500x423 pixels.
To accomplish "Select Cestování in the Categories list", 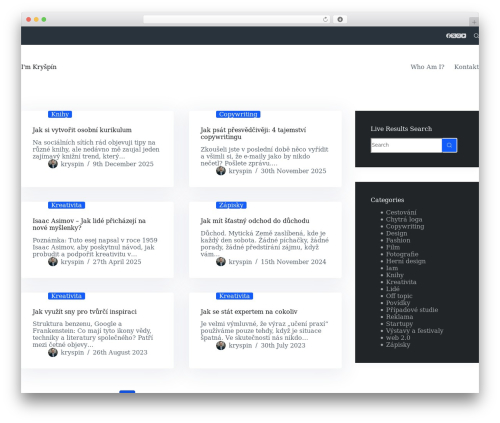I will tap(401, 212).
